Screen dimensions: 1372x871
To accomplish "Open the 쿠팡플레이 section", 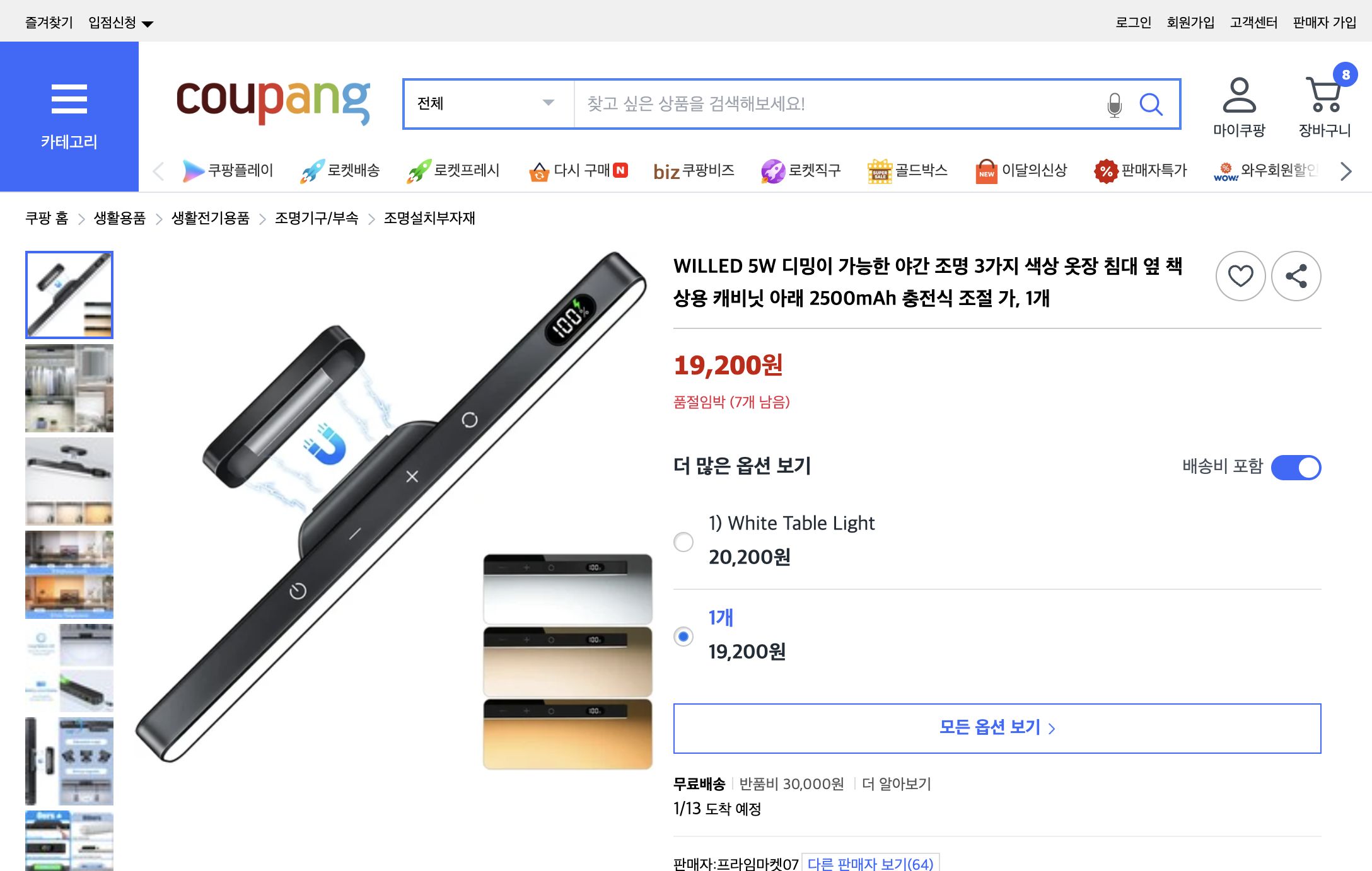I will point(229,171).
